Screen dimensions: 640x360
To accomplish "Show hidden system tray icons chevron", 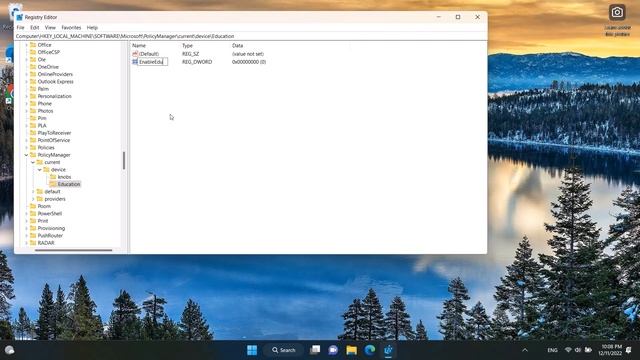I will coord(525,350).
